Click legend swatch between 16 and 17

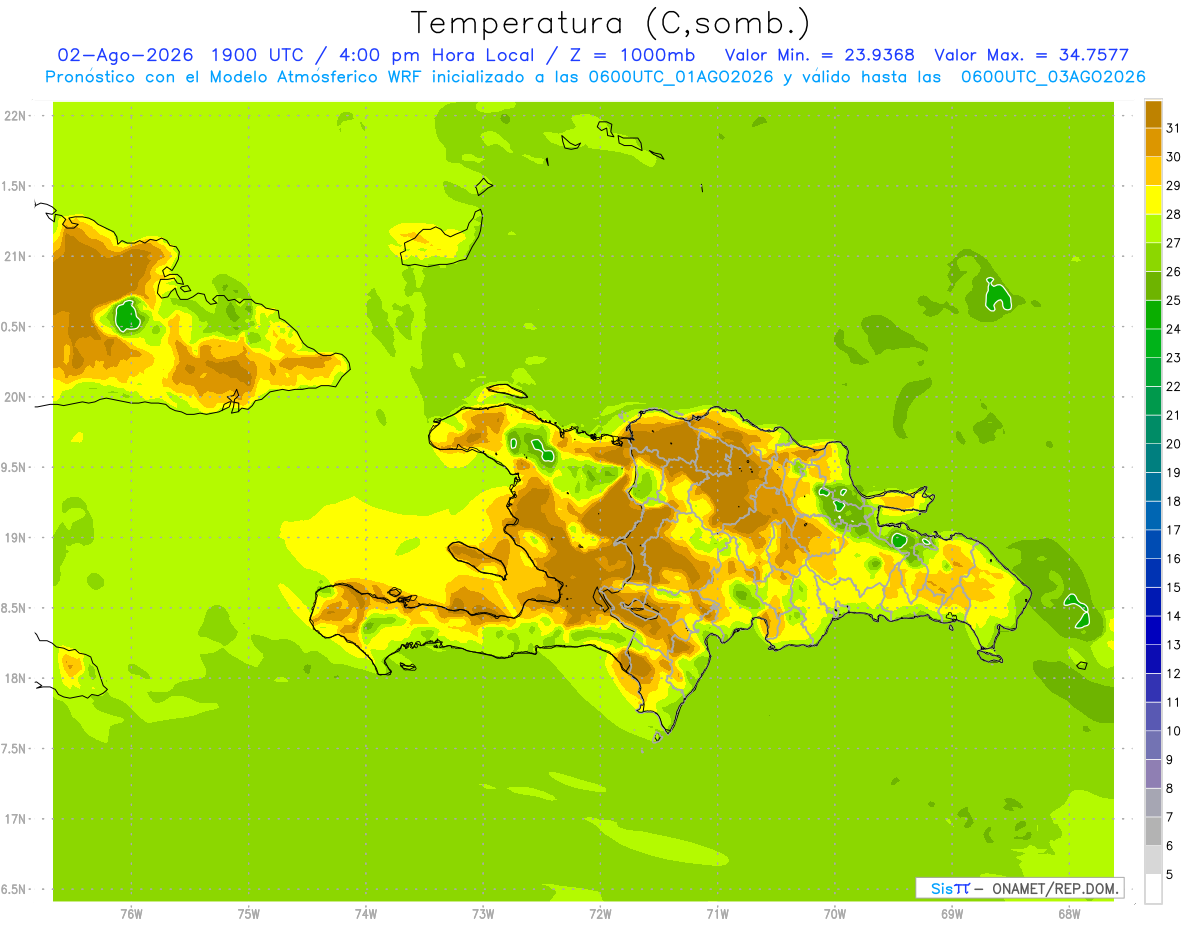pos(1153,544)
